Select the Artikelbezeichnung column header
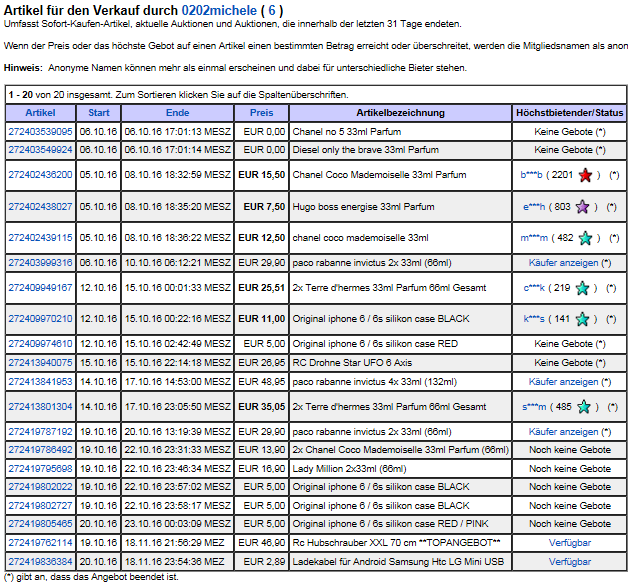 tap(401, 113)
